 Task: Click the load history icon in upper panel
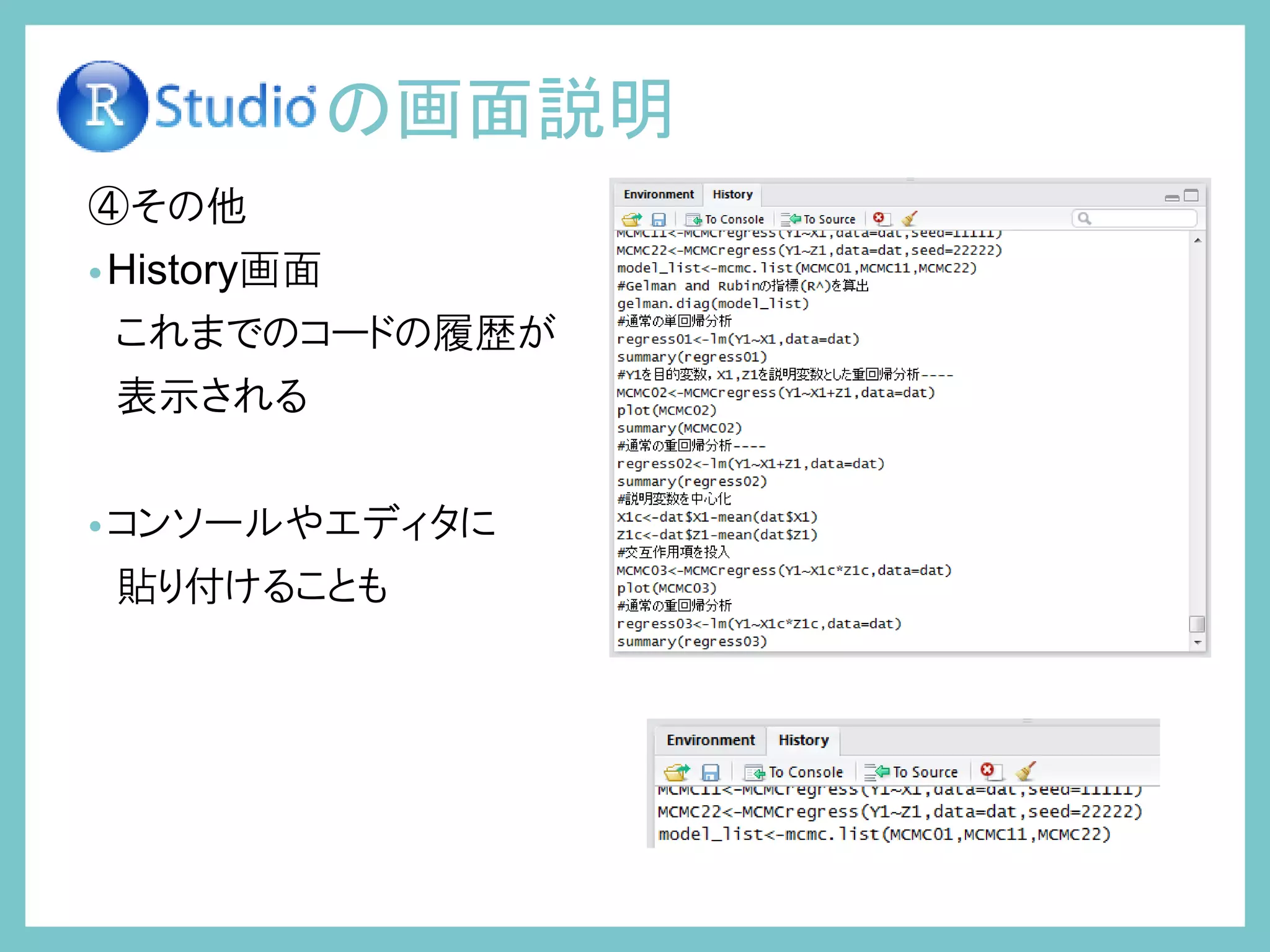(632, 219)
